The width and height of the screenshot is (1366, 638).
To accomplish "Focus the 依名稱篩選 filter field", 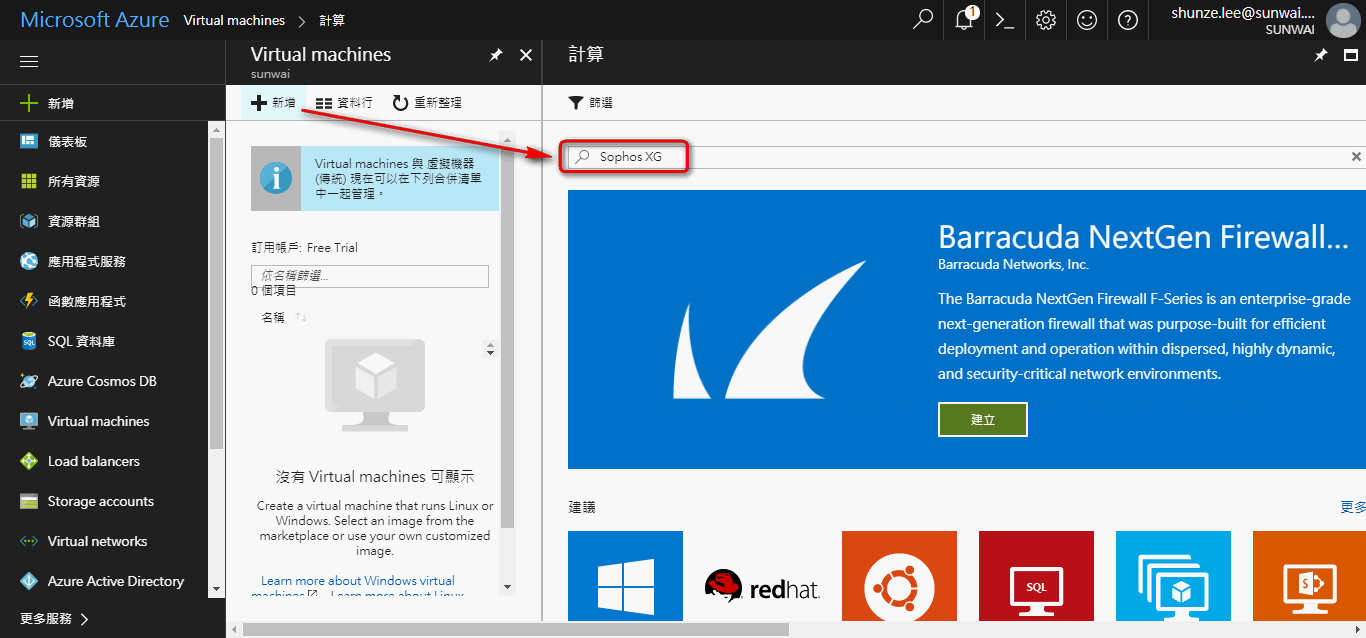I will point(370,276).
